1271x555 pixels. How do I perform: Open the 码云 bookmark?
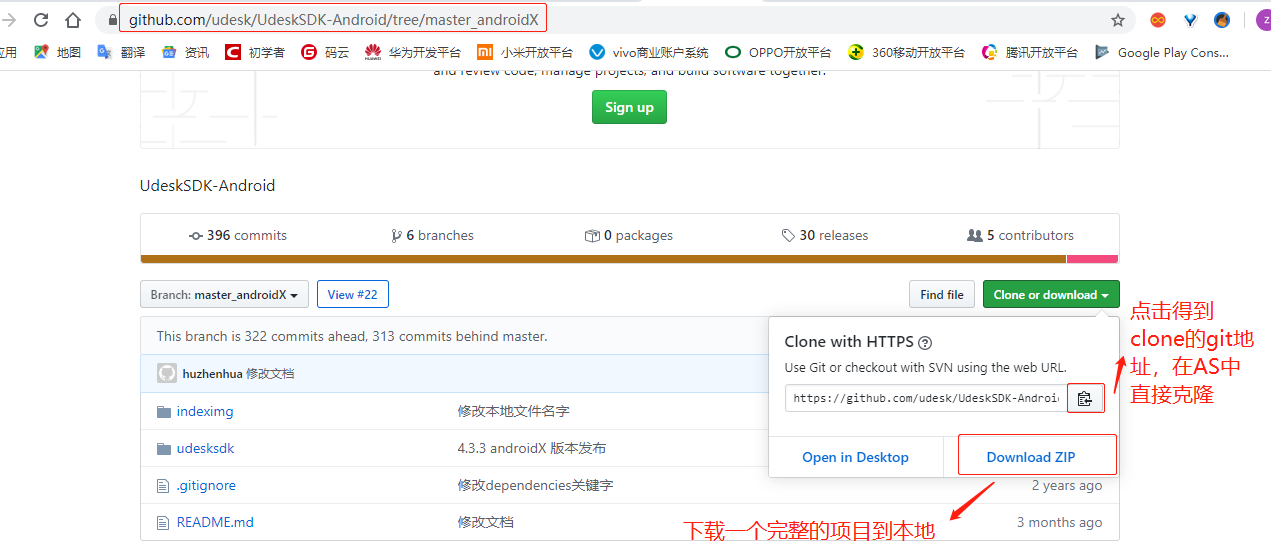click(x=325, y=52)
